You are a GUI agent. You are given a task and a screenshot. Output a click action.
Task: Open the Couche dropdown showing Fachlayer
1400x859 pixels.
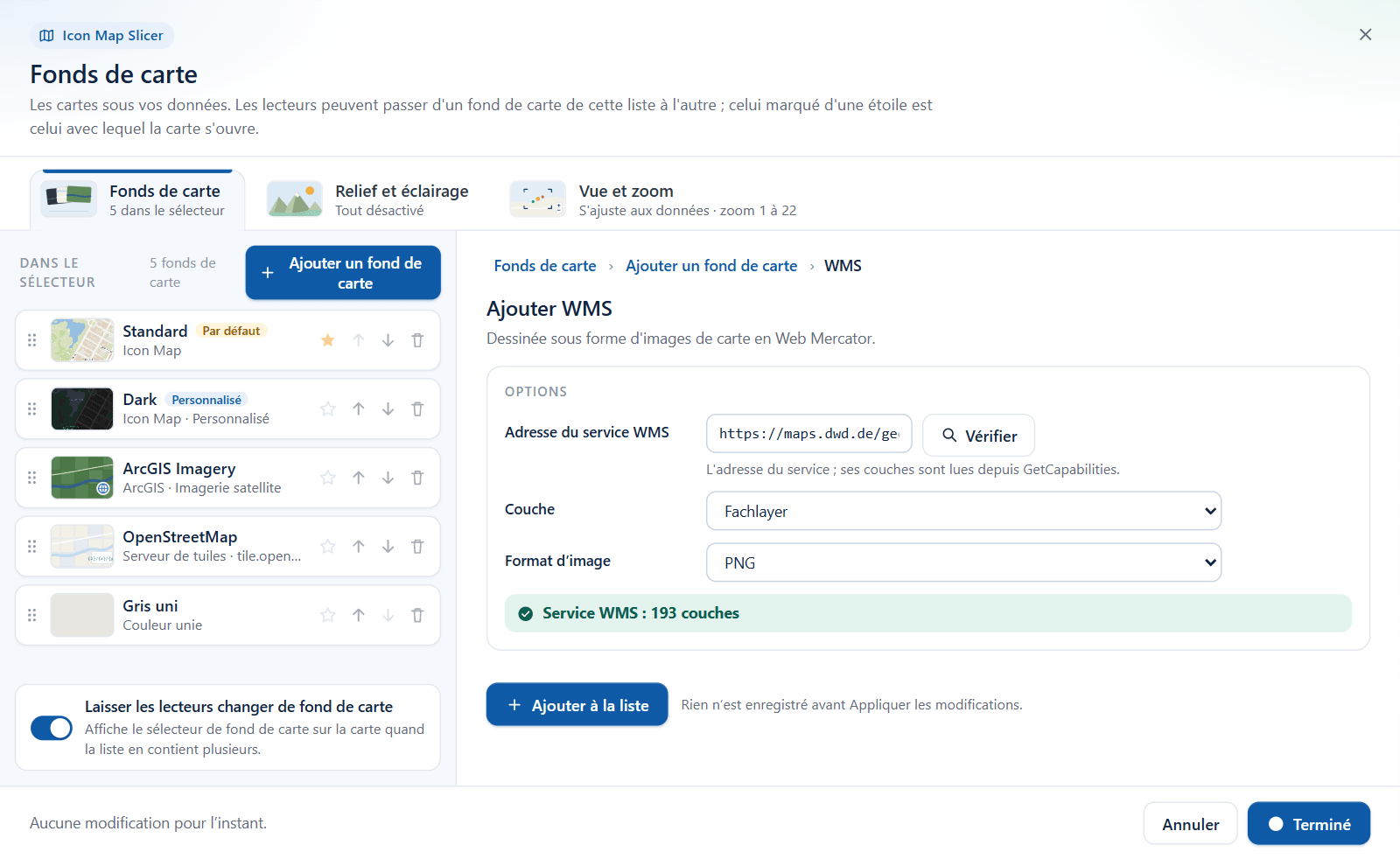[963, 511]
